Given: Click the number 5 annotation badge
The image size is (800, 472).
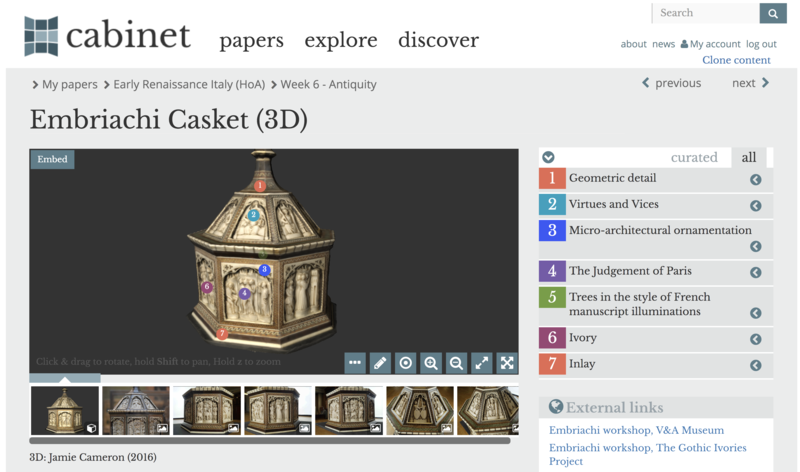Looking at the screenshot, I should 552,297.
